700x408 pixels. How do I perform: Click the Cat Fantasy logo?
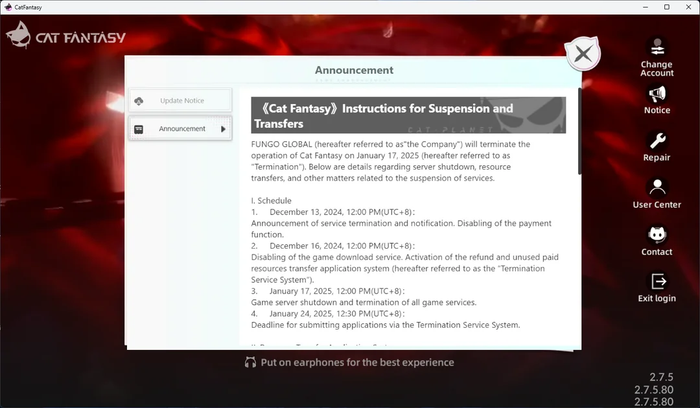click(66, 35)
